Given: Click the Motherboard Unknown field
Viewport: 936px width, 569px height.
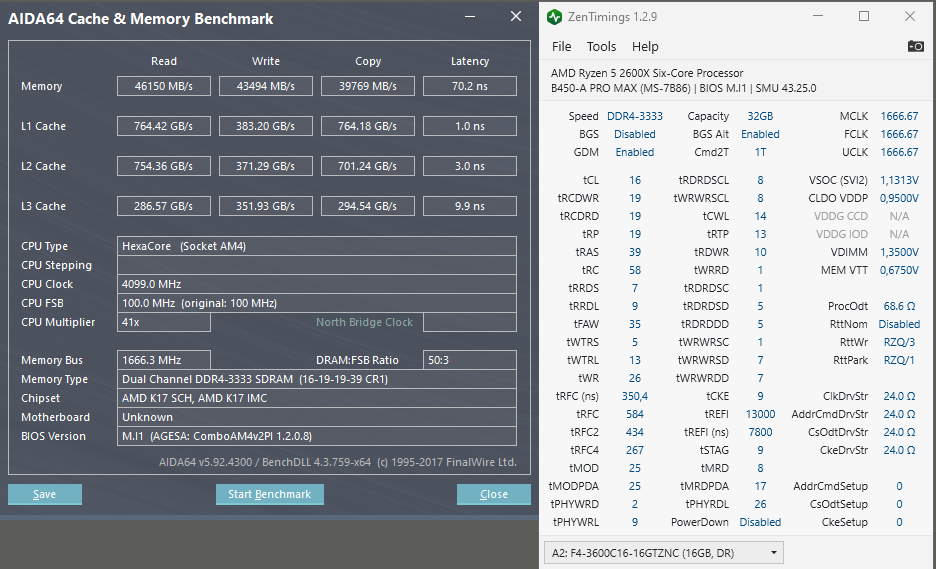Looking at the screenshot, I should click(x=316, y=417).
